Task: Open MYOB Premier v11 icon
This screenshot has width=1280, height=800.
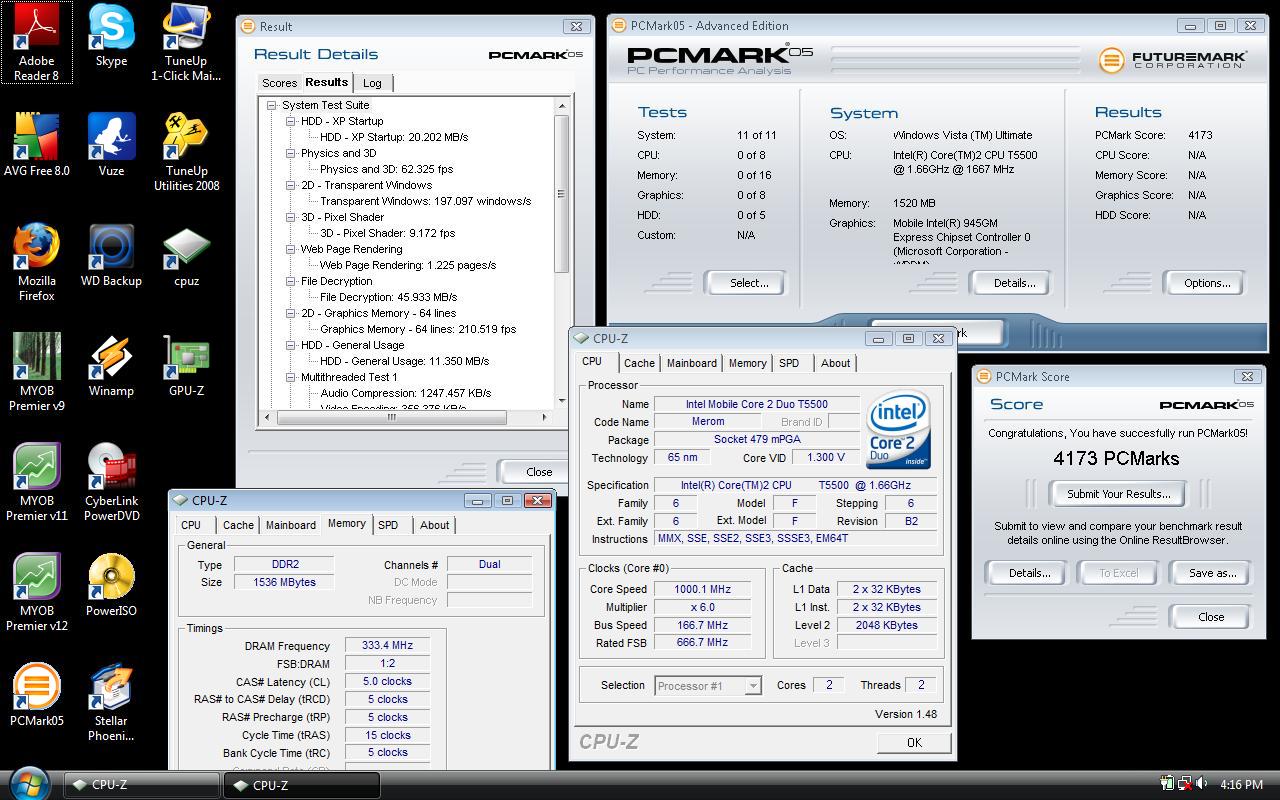Action: 37,482
